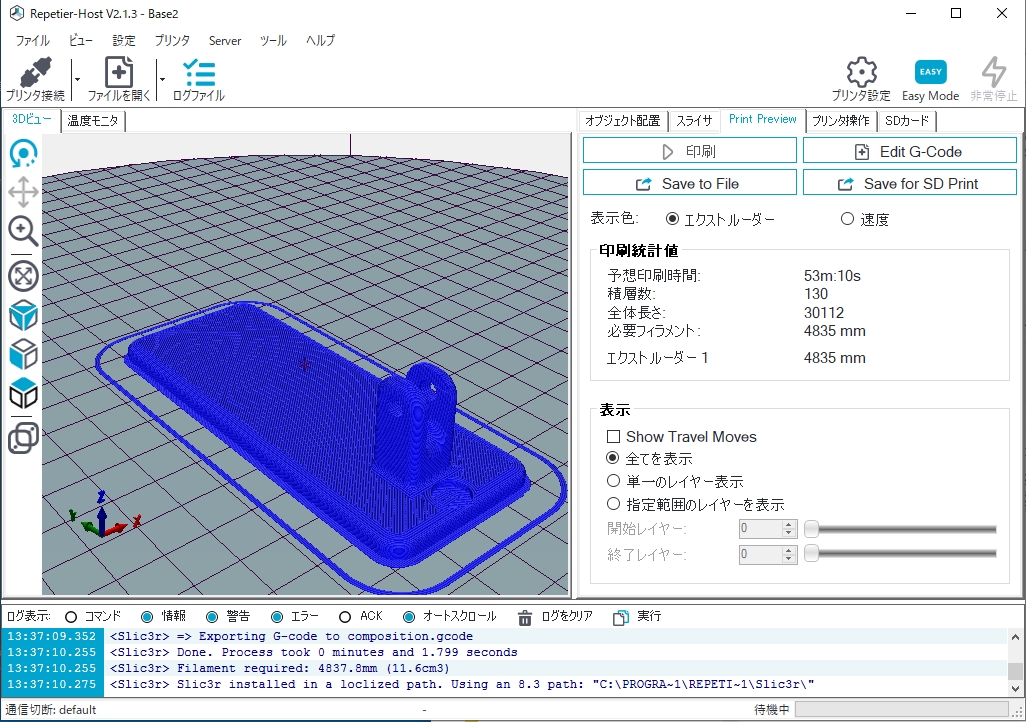Image resolution: width=1026 pixels, height=722 pixels.
Task: Toggle コマンド log filter
Action: [x=71, y=617]
